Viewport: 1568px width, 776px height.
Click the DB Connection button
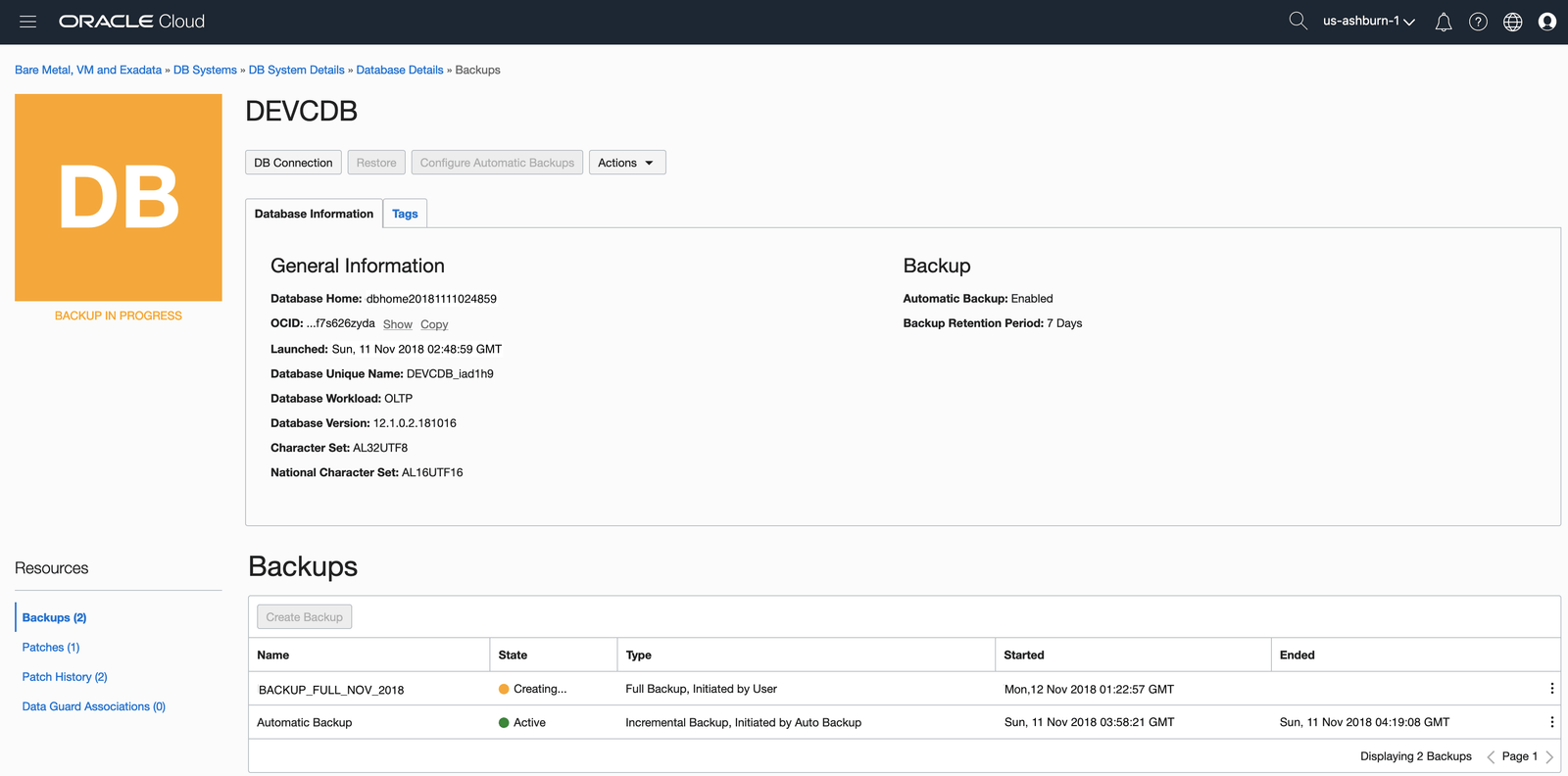[293, 163]
